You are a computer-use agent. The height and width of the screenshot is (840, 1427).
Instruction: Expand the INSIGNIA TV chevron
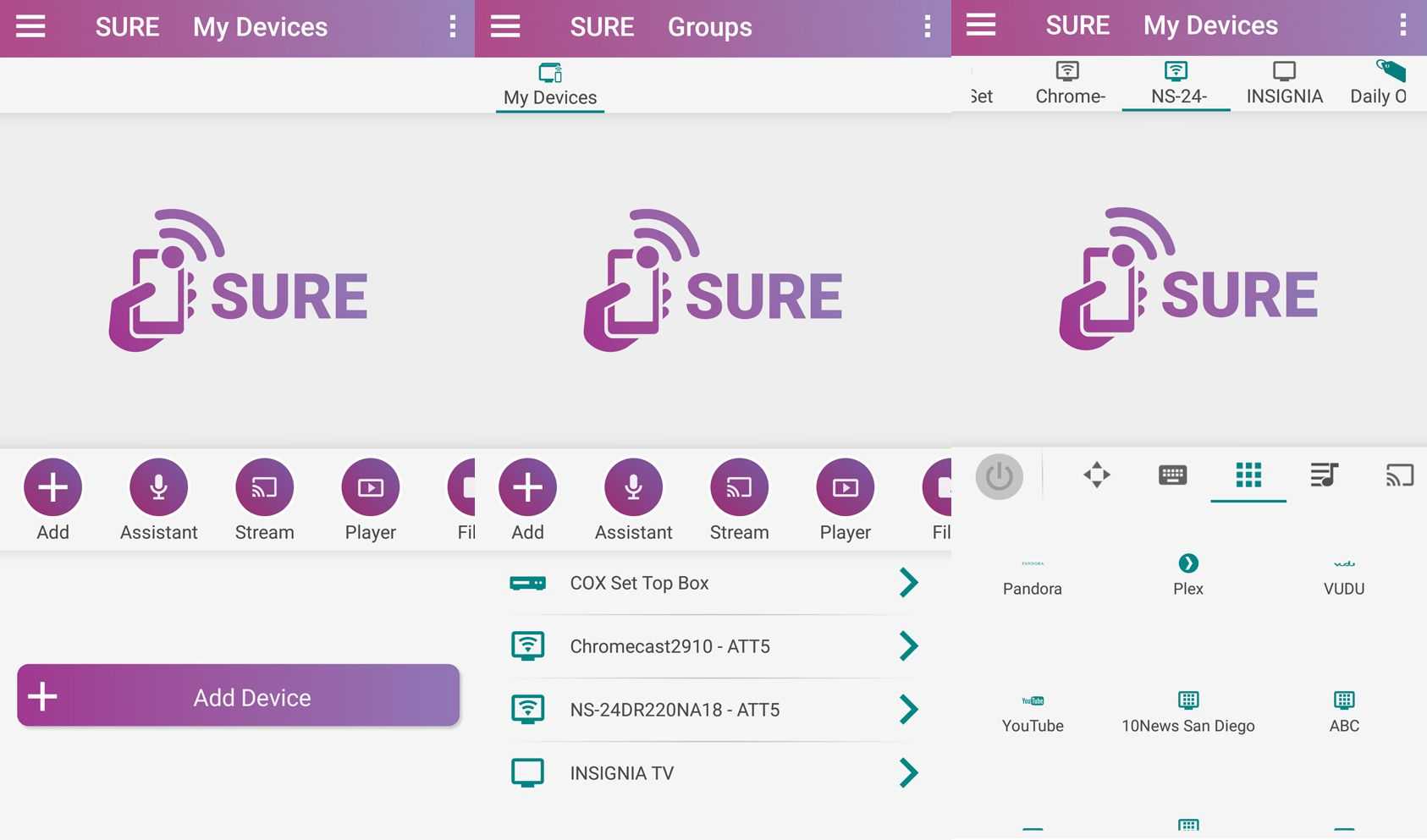pos(908,773)
